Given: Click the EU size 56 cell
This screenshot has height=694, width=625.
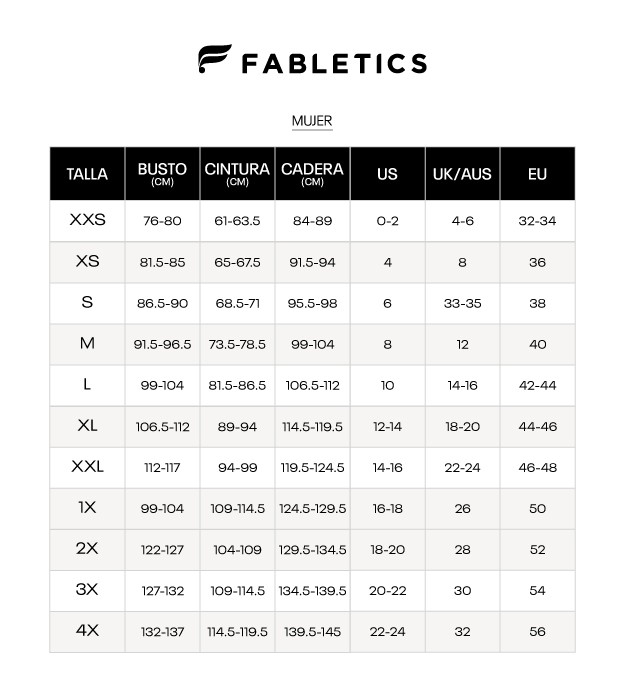Looking at the screenshot, I should [x=537, y=632].
